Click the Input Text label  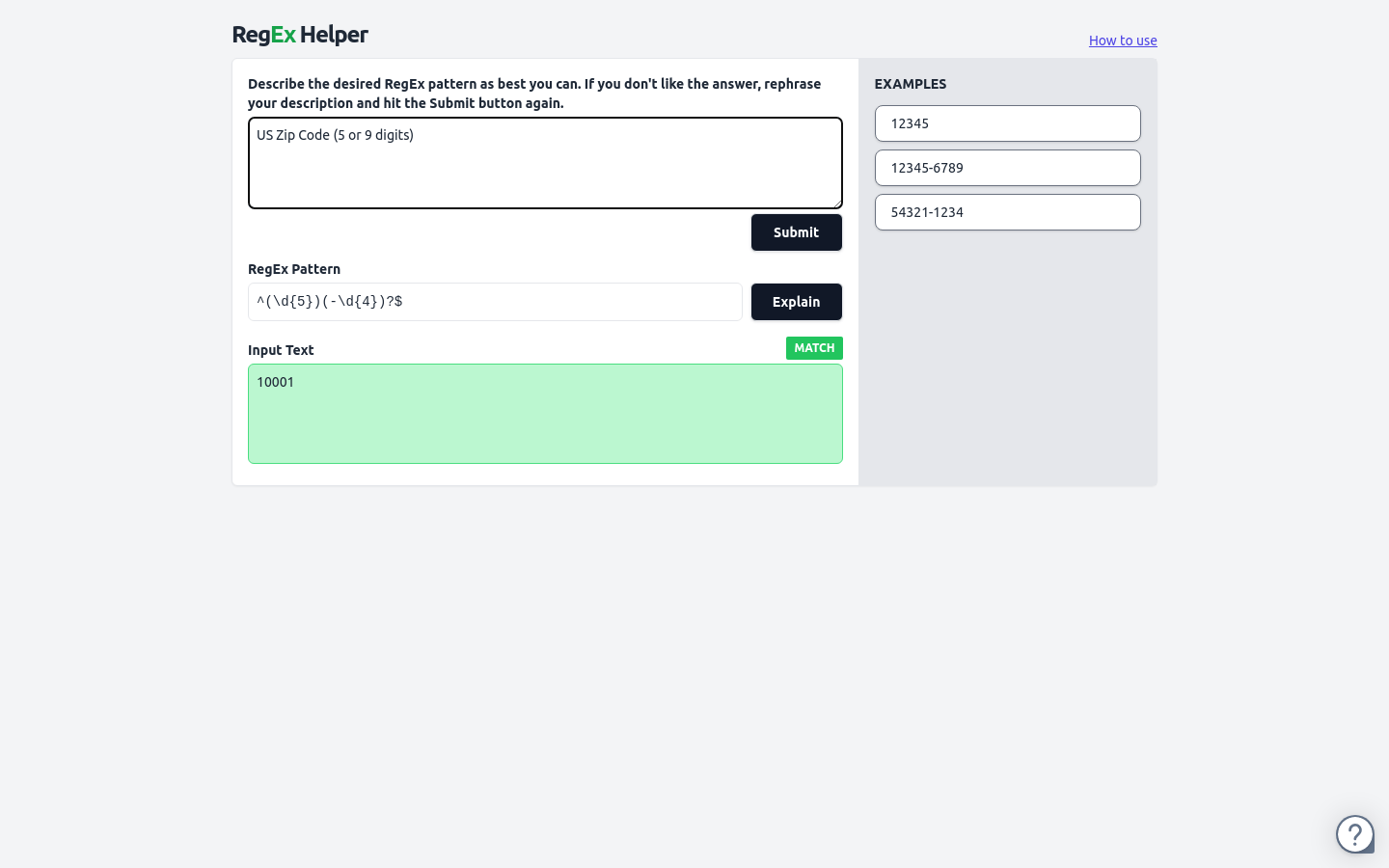click(x=281, y=350)
